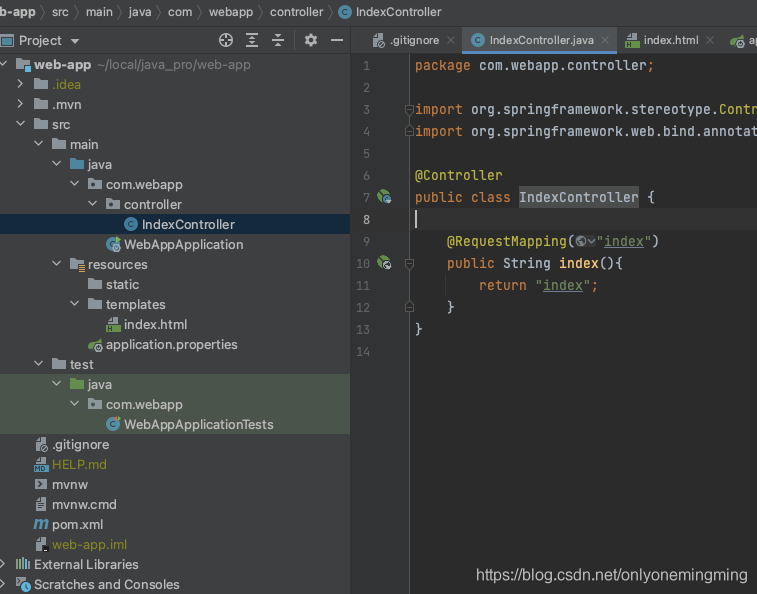The image size is (757, 594).
Task: Collapse the test folder chevron
Action: pos(39,364)
